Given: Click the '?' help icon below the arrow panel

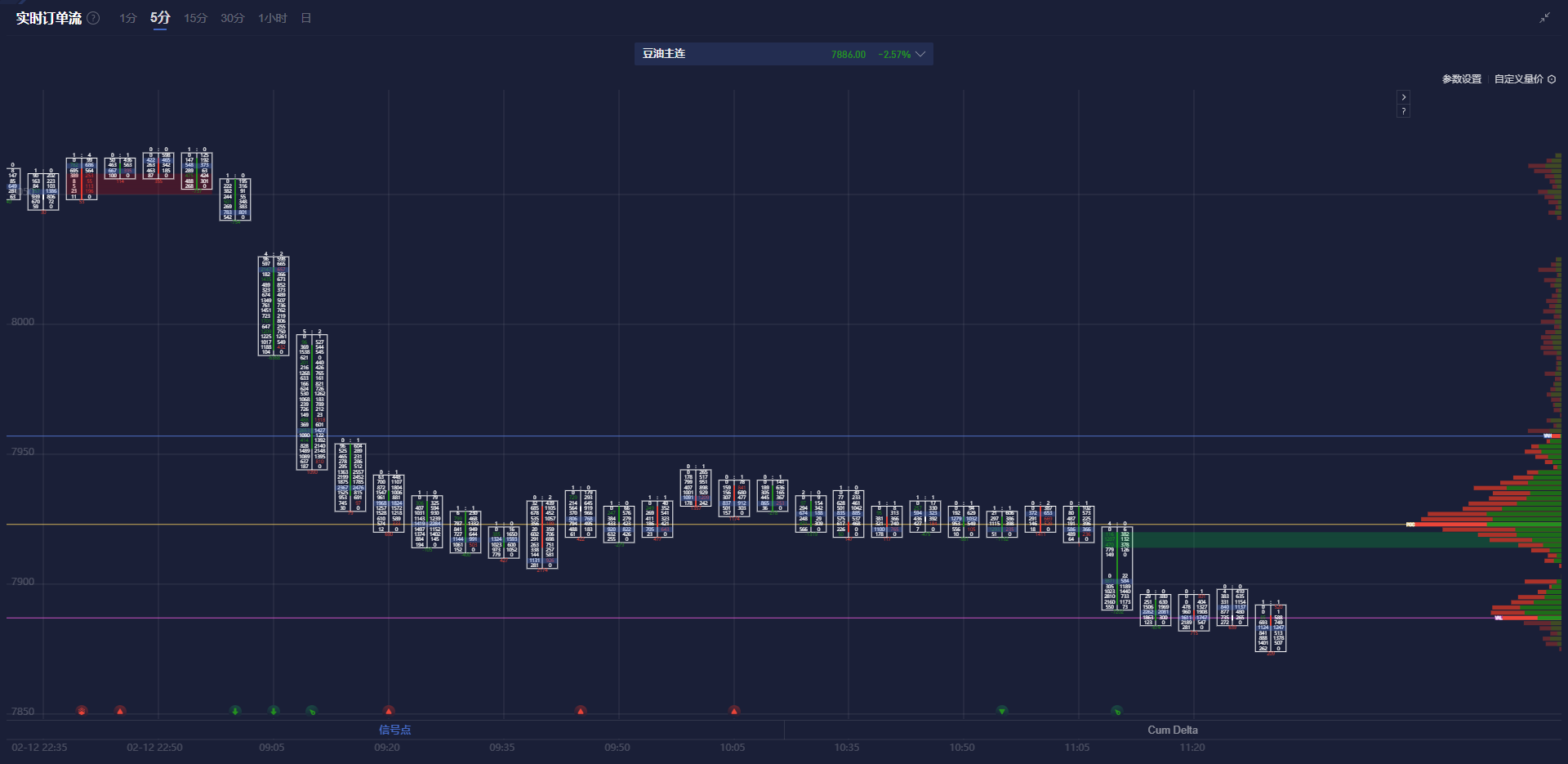Looking at the screenshot, I should tap(1404, 111).
